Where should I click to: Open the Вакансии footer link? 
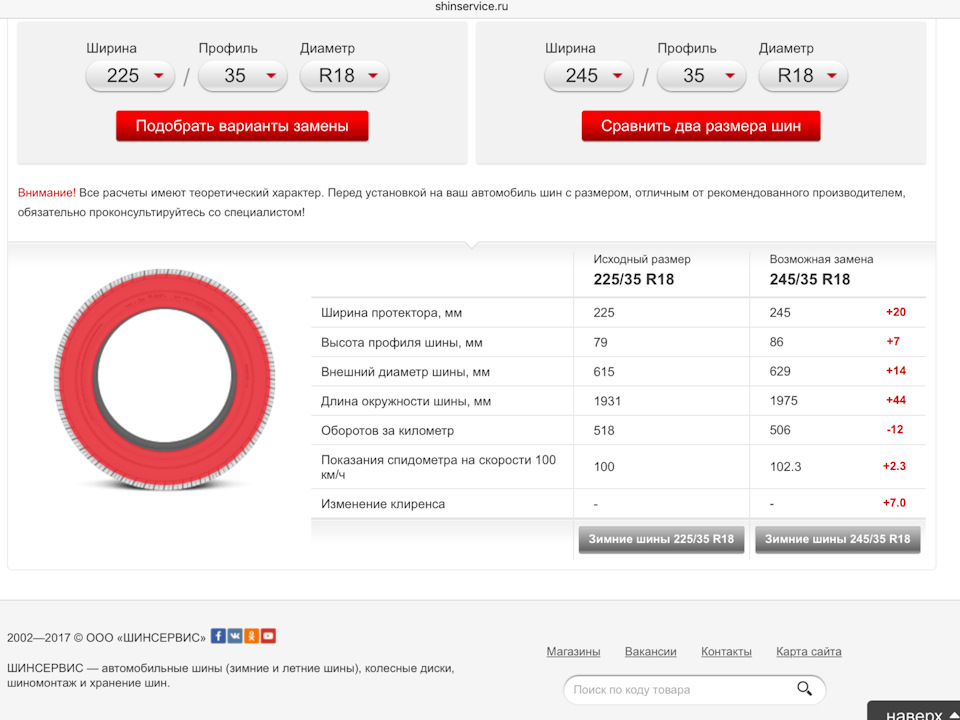pos(650,651)
